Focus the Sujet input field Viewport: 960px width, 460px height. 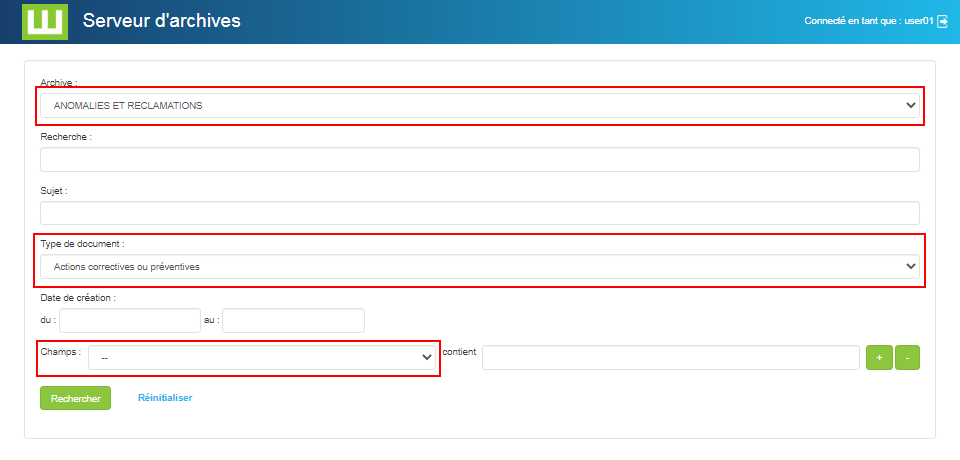[x=480, y=213]
